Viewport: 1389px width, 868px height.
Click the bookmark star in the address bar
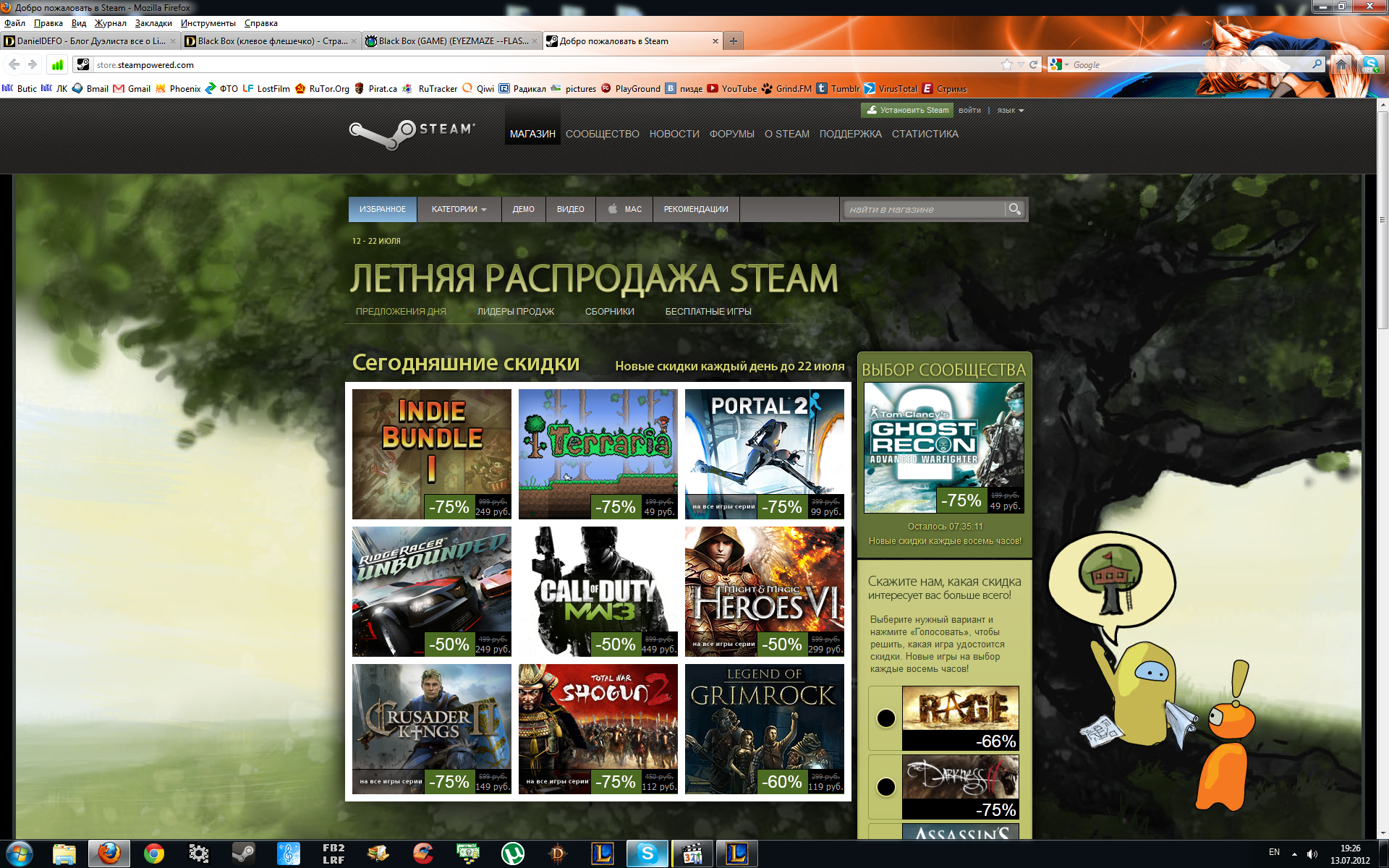pyautogui.click(x=1007, y=64)
